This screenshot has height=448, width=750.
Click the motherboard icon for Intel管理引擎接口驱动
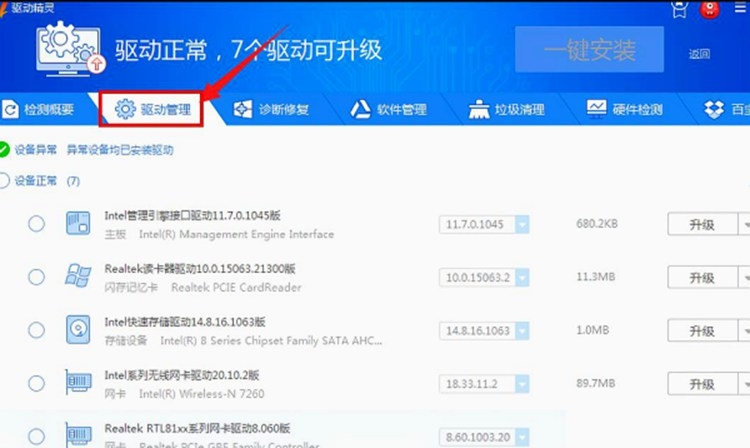click(78, 223)
